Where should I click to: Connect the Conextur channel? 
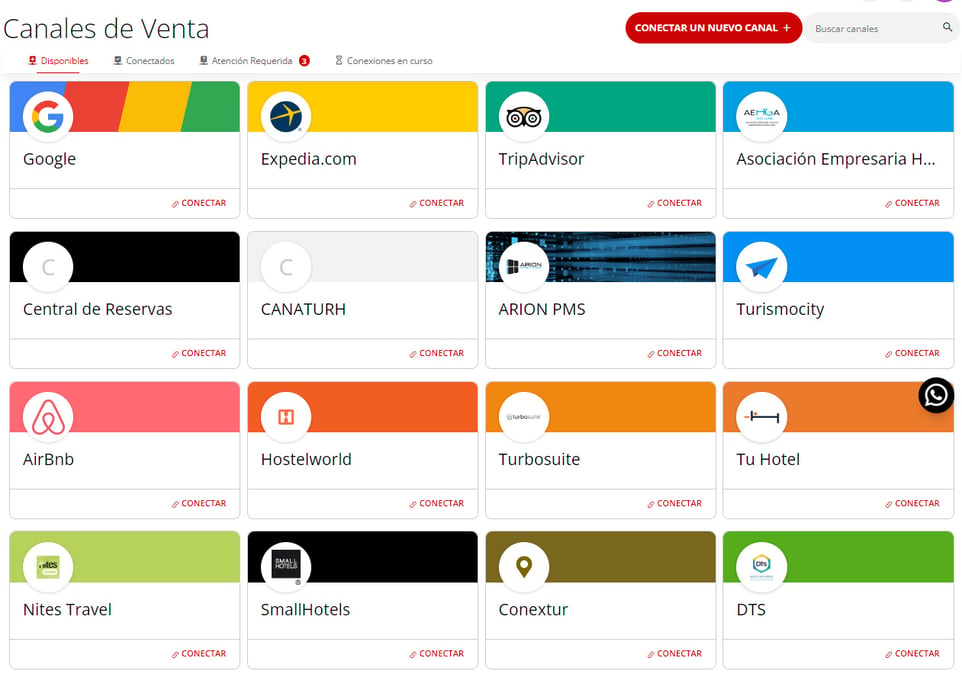[674, 654]
